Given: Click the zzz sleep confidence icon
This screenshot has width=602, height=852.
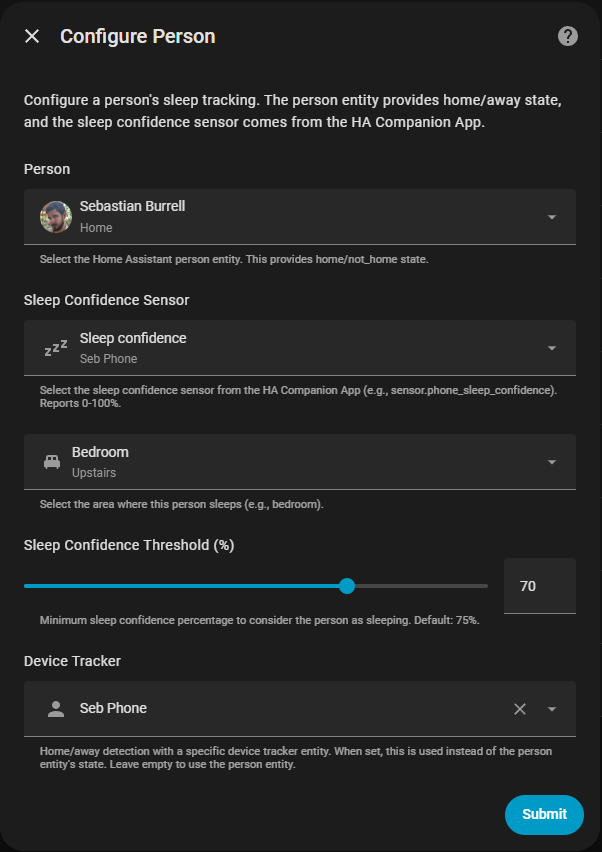Looking at the screenshot, I should tap(55, 348).
